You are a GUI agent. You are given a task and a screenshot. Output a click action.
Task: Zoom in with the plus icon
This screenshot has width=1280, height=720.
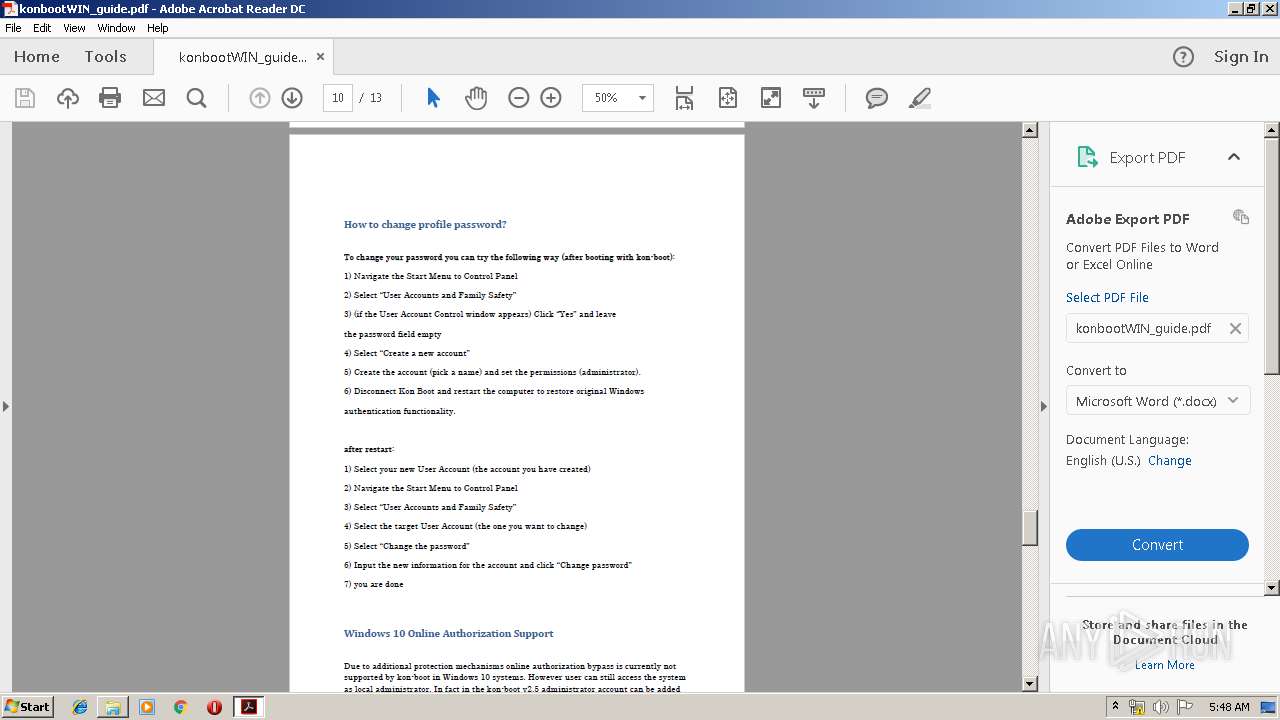click(551, 98)
